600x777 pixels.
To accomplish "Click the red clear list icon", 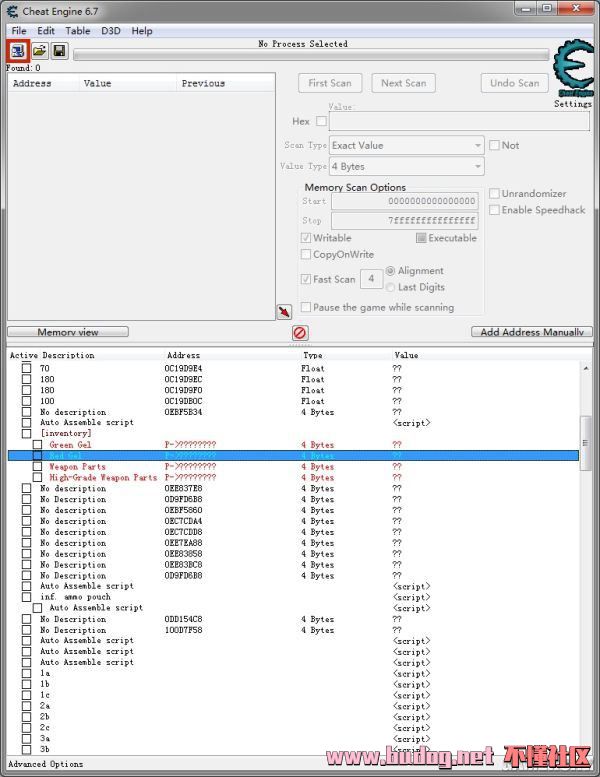I will click(x=300, y=333).
